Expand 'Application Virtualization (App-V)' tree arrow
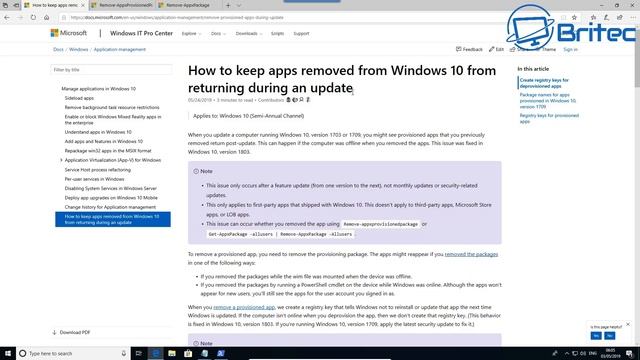Image resolution: width=640 pixels, height=360 pixels. [61, 160]
